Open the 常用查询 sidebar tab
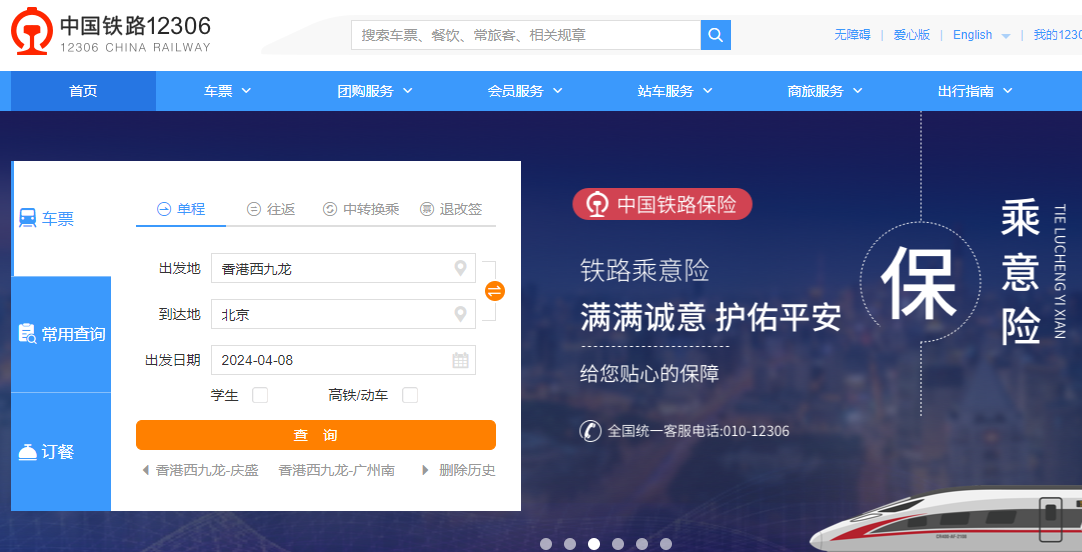Image resolution: width=1082 pixels, height=552 pixels. coord(61,335)
